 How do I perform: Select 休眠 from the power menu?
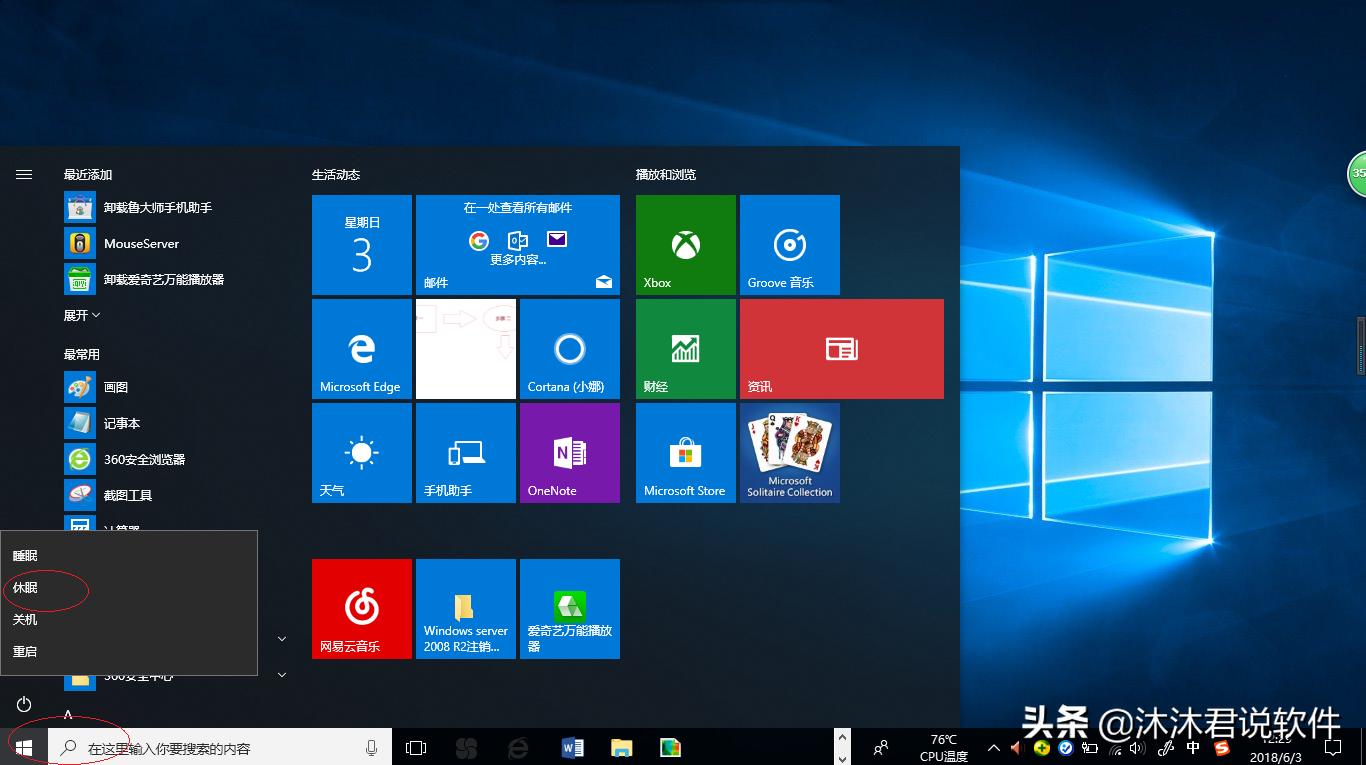click(25, 588)
